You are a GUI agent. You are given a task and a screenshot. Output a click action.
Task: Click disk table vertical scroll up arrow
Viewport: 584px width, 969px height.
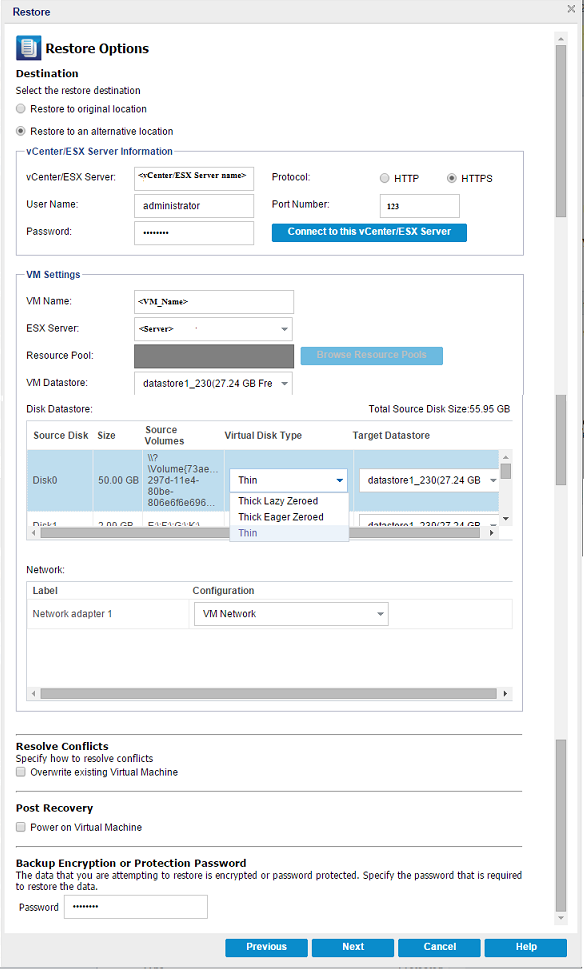click(506, 456)
